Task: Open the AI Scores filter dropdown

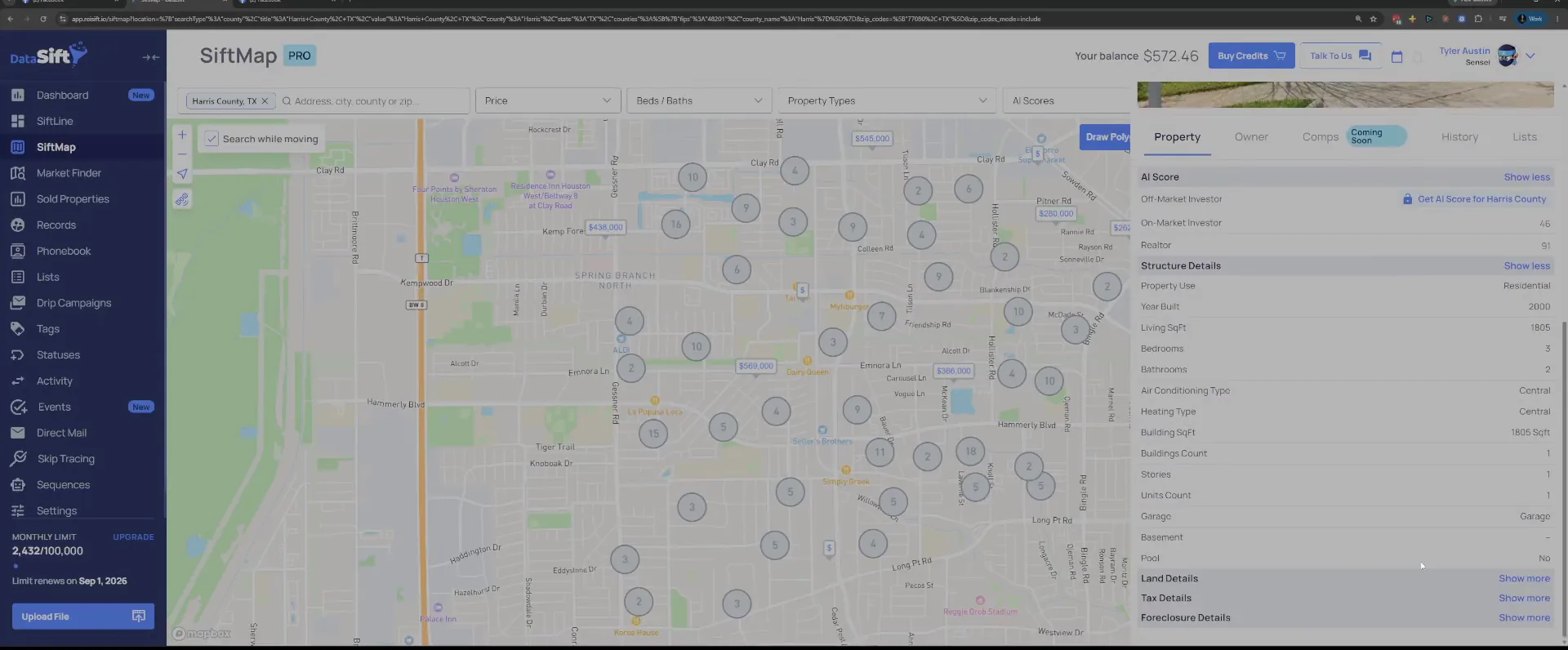Action: [x=1067, y=100]
